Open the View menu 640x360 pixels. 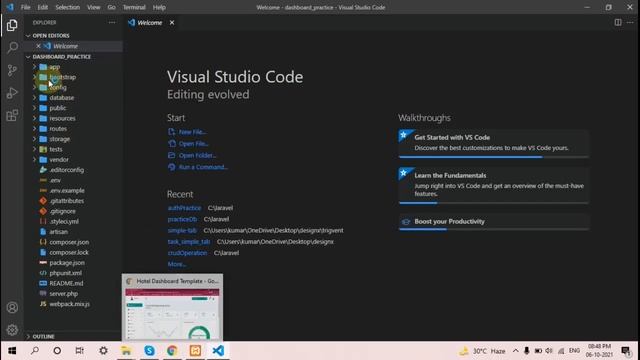[93, 7]
